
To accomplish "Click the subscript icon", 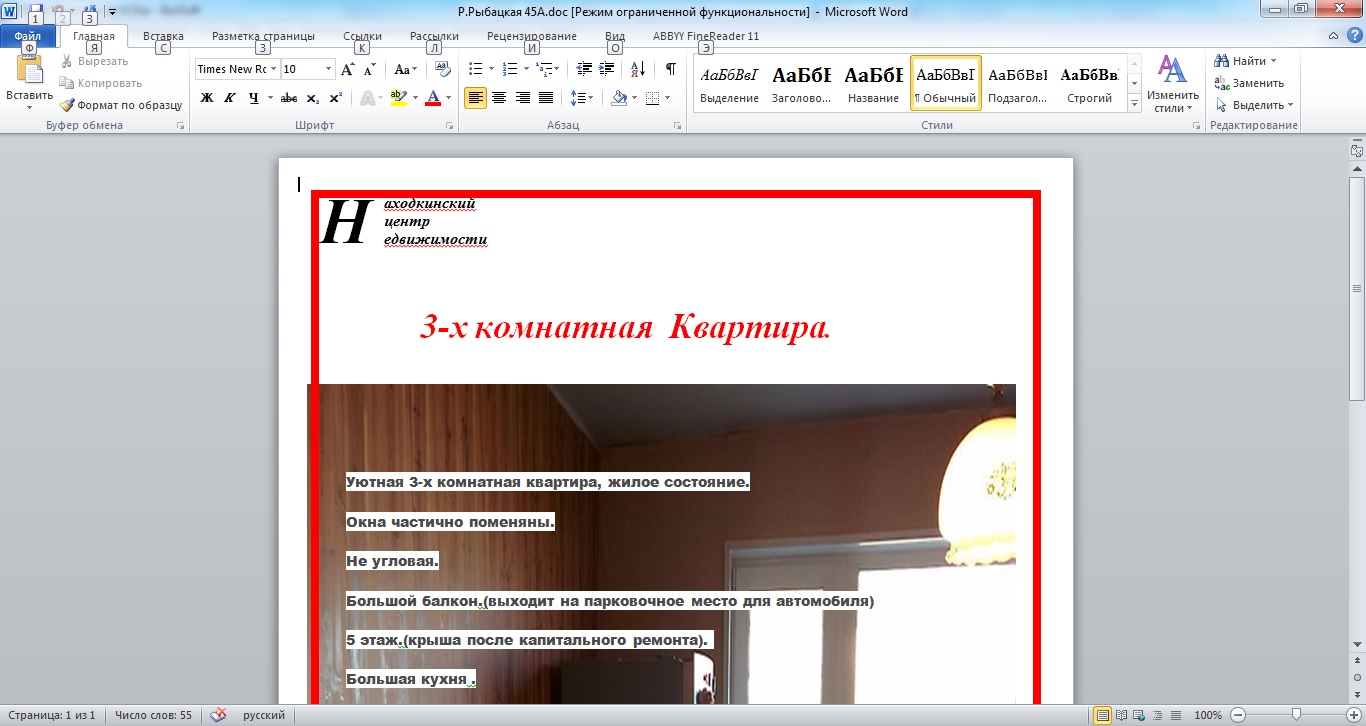I will pyautogui.click(x=313, y=98).
